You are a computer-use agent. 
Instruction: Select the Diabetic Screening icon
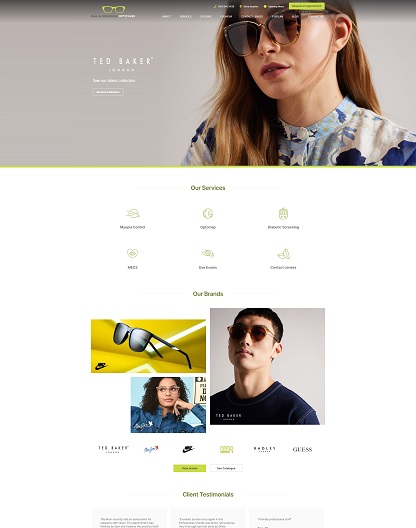coord(283,213)
